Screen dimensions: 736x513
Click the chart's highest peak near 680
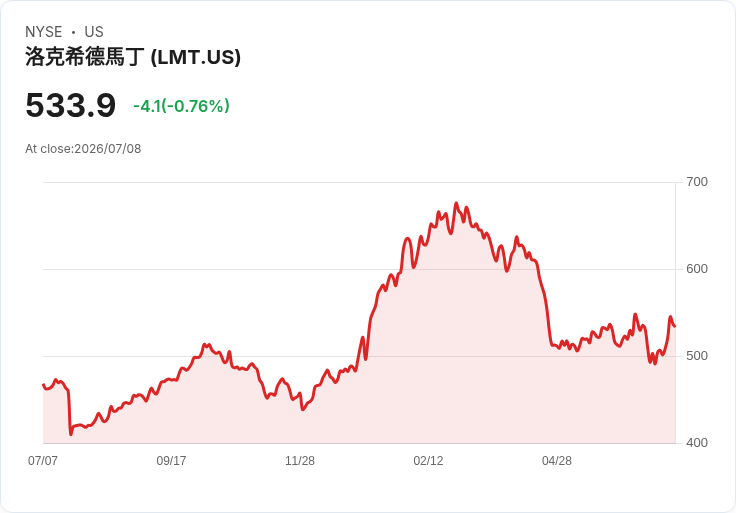tap(456, 203)
